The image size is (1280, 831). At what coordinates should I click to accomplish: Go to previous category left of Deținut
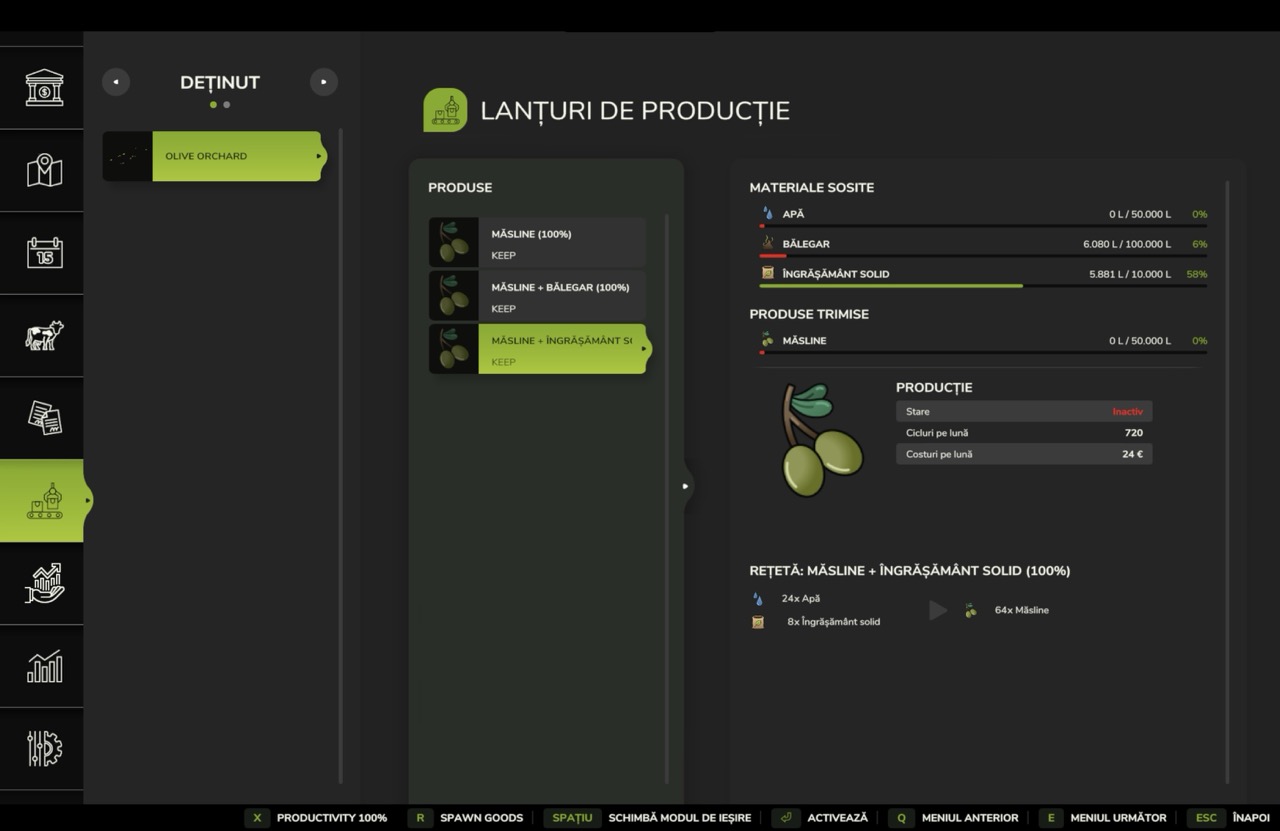[x=116, y=82]
